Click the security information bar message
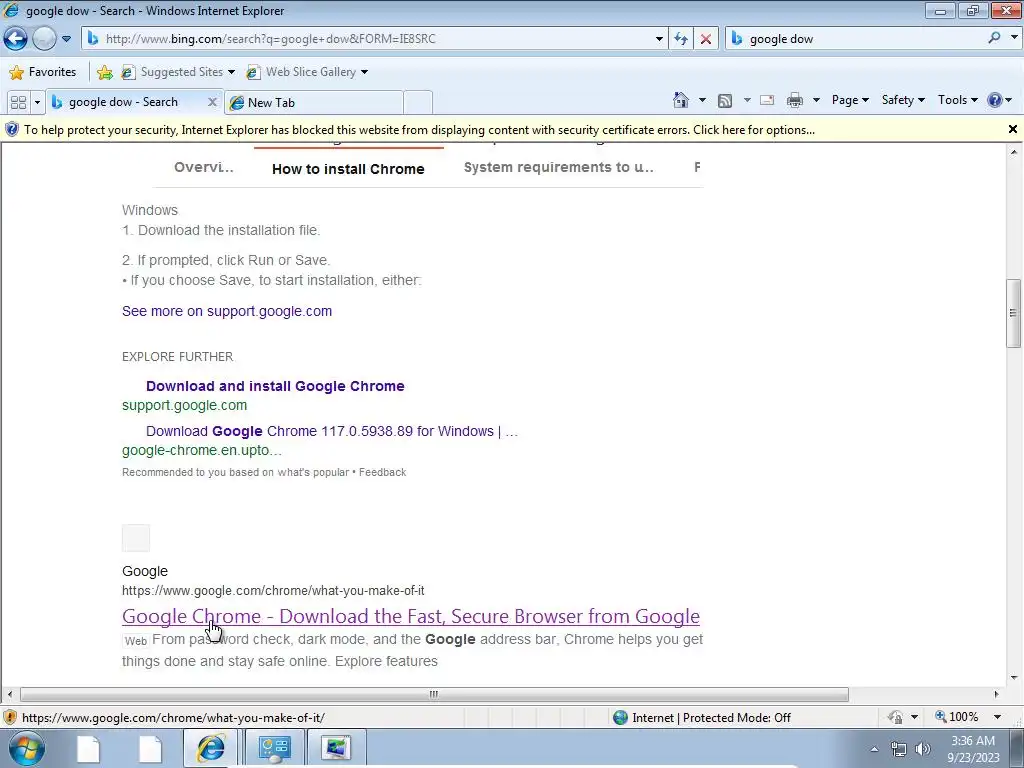This screenshot has width=1024, height=768. (419, 130)
